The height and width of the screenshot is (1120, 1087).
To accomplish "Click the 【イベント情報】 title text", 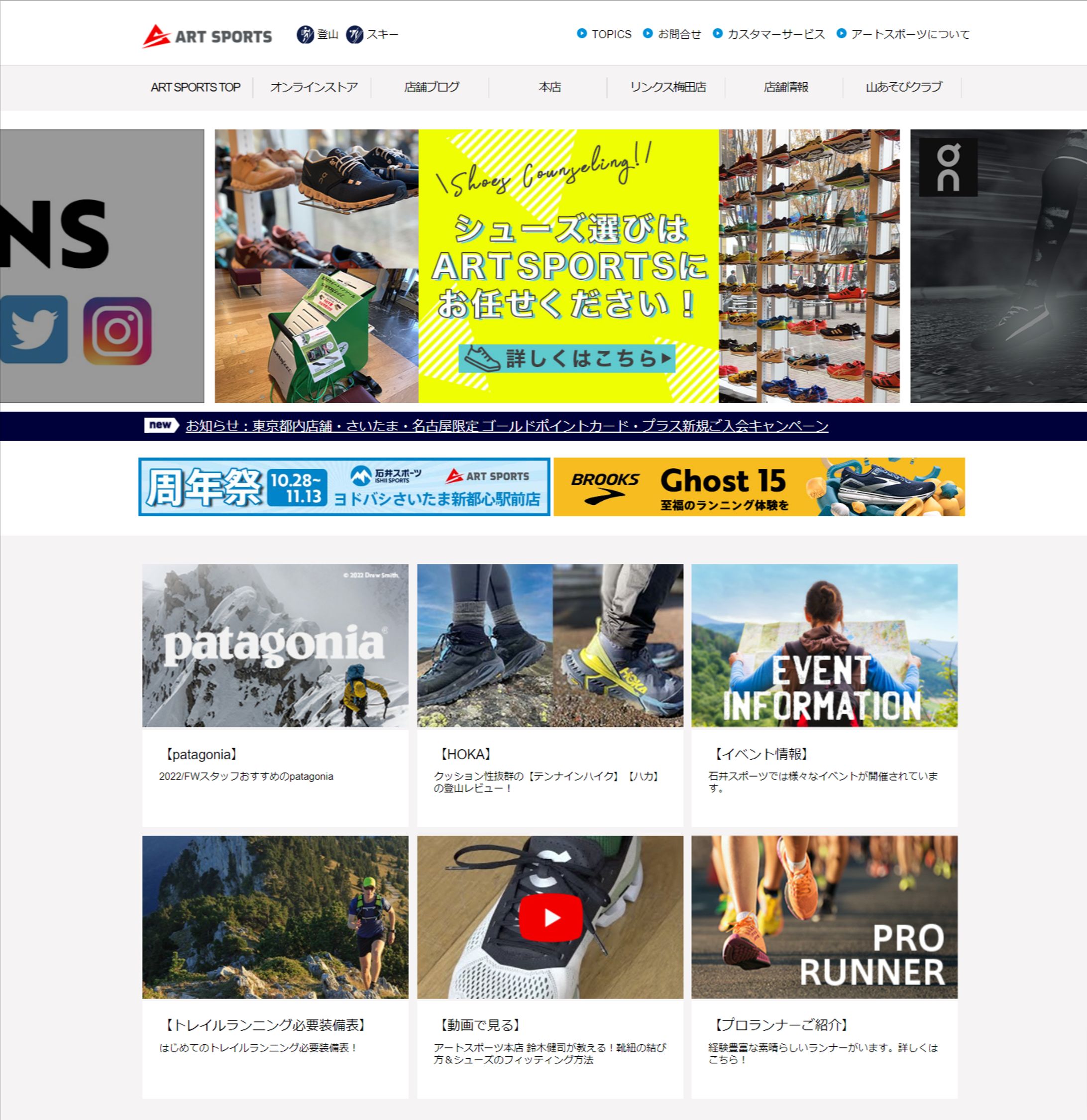I will click(761, 754).
